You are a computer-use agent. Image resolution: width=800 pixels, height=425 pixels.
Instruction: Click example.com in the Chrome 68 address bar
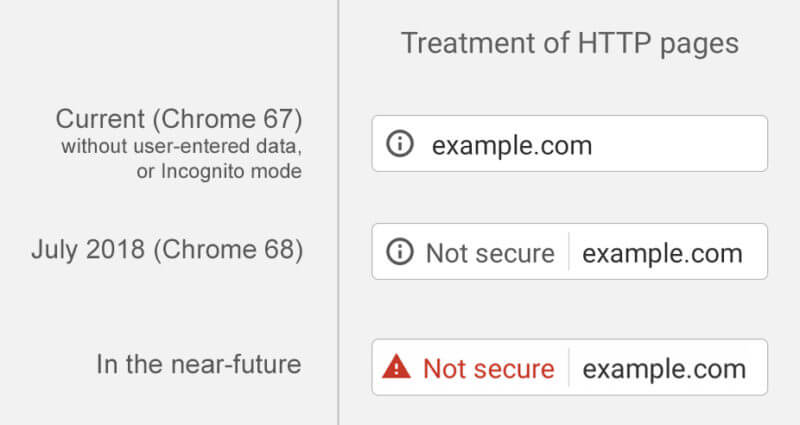(x=662, y=253)
